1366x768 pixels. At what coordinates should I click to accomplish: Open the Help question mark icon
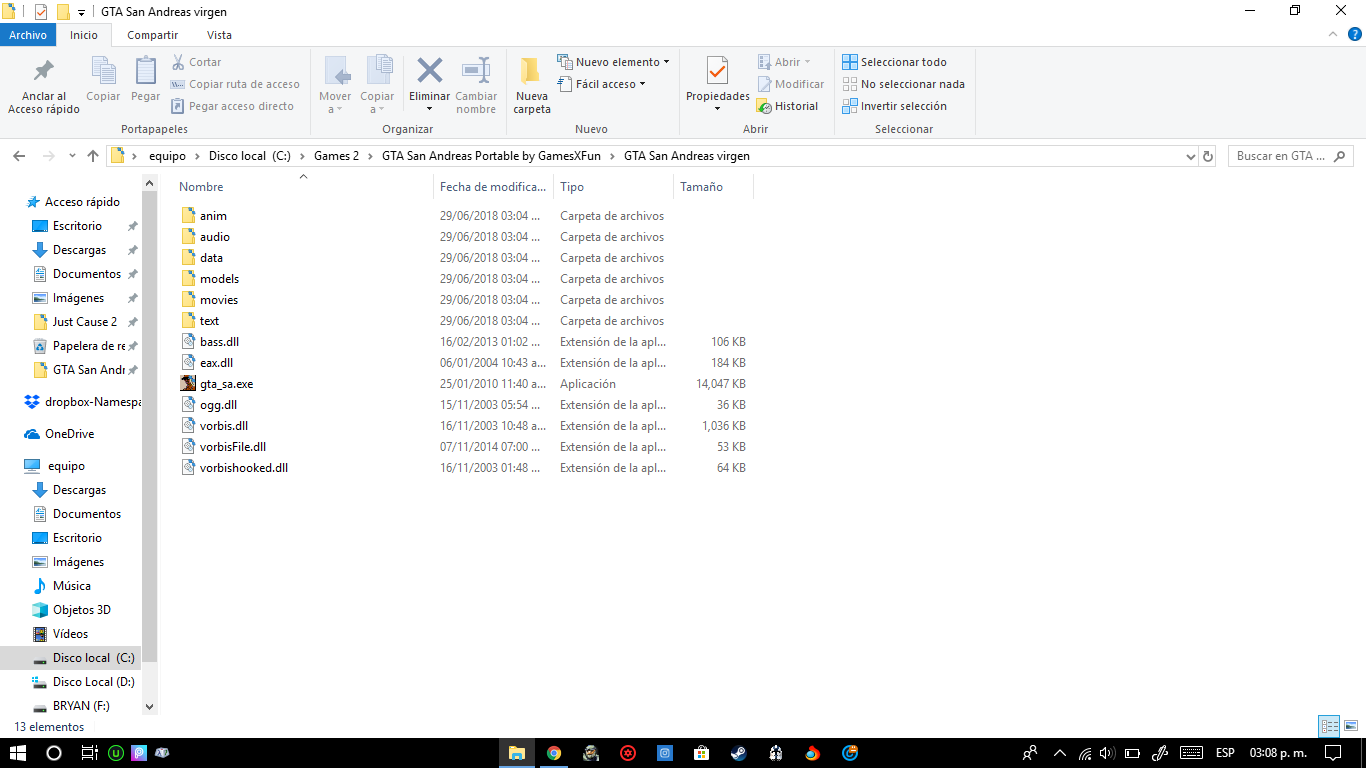[1353, 34]
